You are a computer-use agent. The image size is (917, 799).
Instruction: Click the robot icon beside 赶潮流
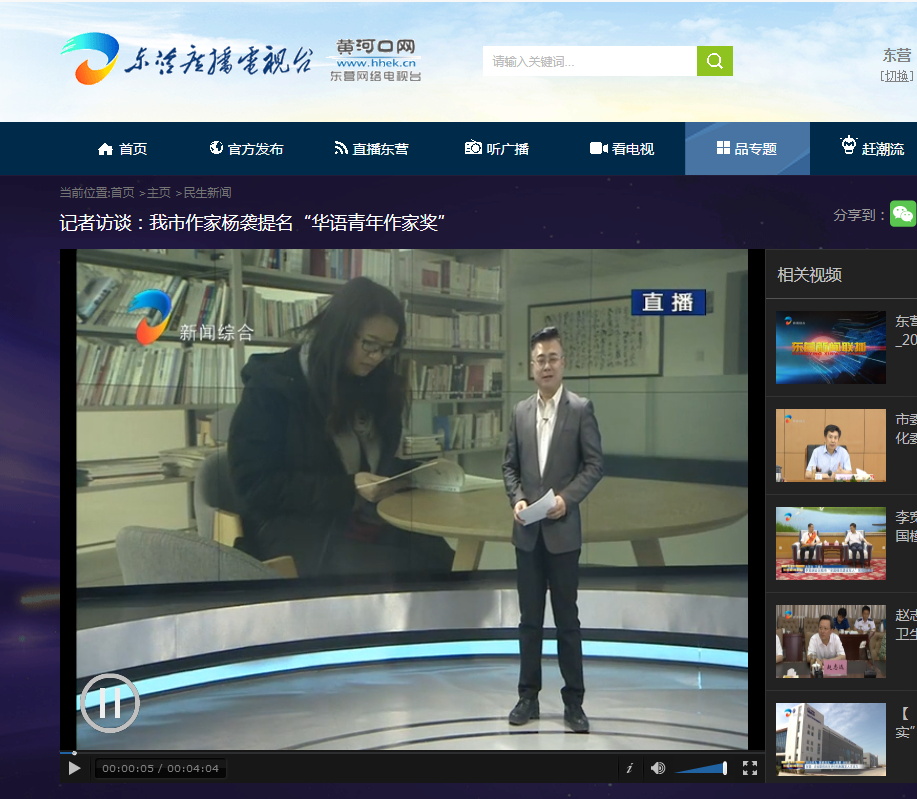pos(849,144)
